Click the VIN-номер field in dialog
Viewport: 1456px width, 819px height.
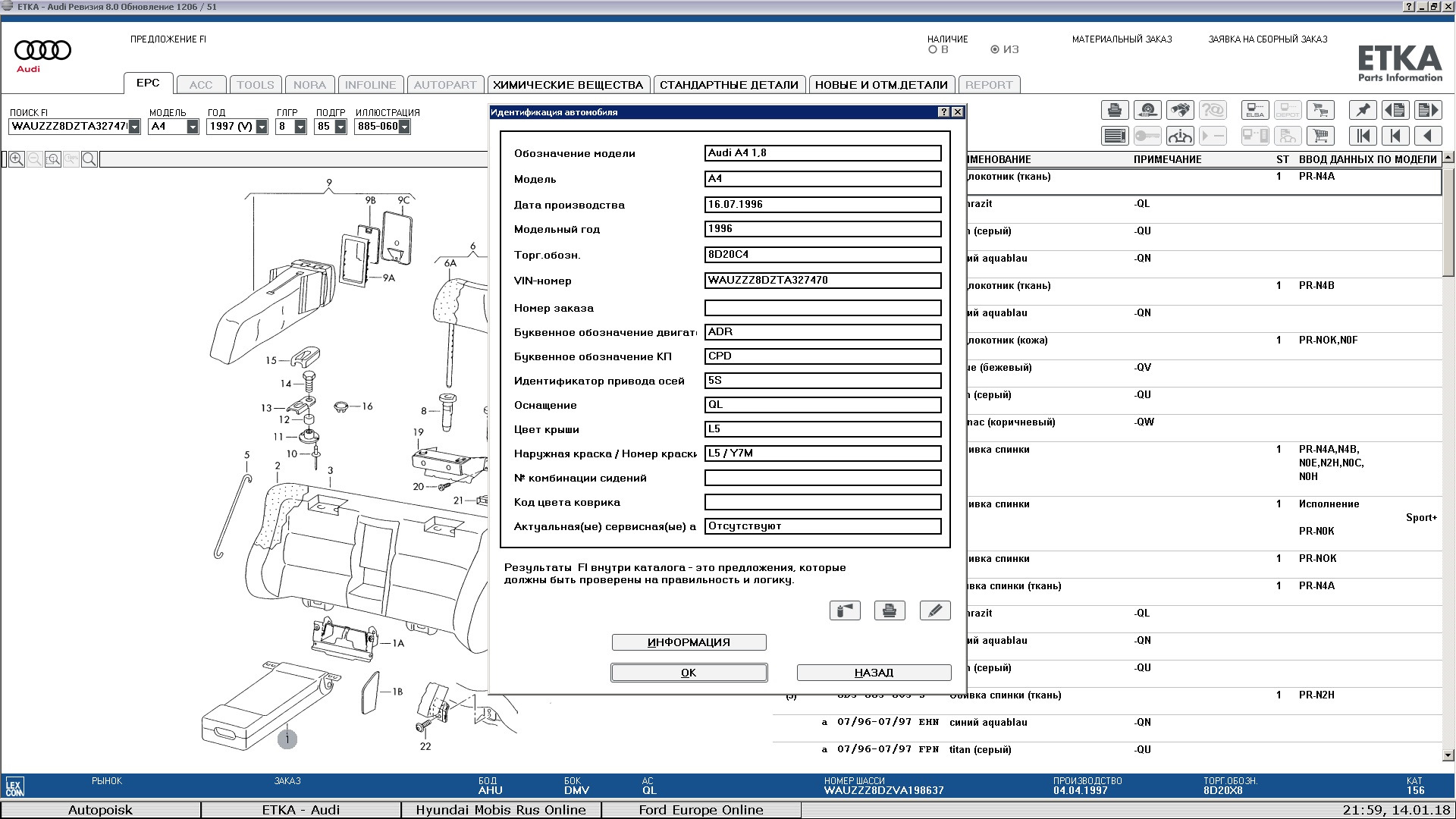(x=823, y=281)
